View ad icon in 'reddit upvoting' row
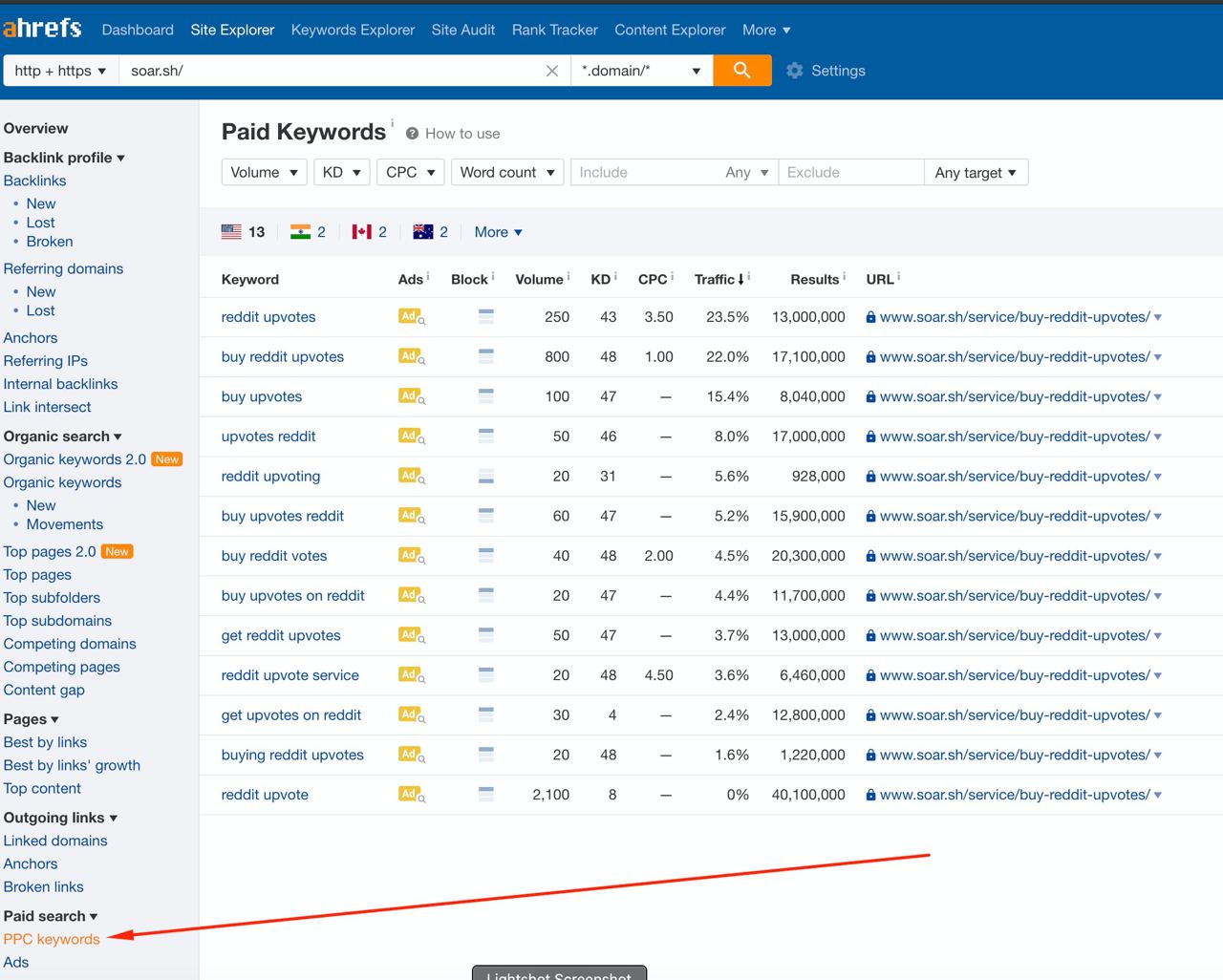The image size is (1223, 980). pyautogui.click(x=412, y=477)
